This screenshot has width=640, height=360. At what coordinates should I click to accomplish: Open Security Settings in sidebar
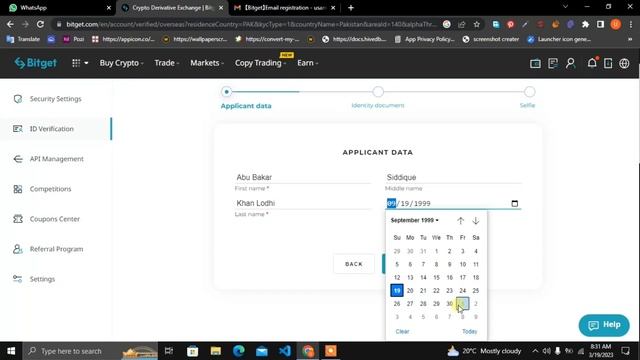click(56, 99)
